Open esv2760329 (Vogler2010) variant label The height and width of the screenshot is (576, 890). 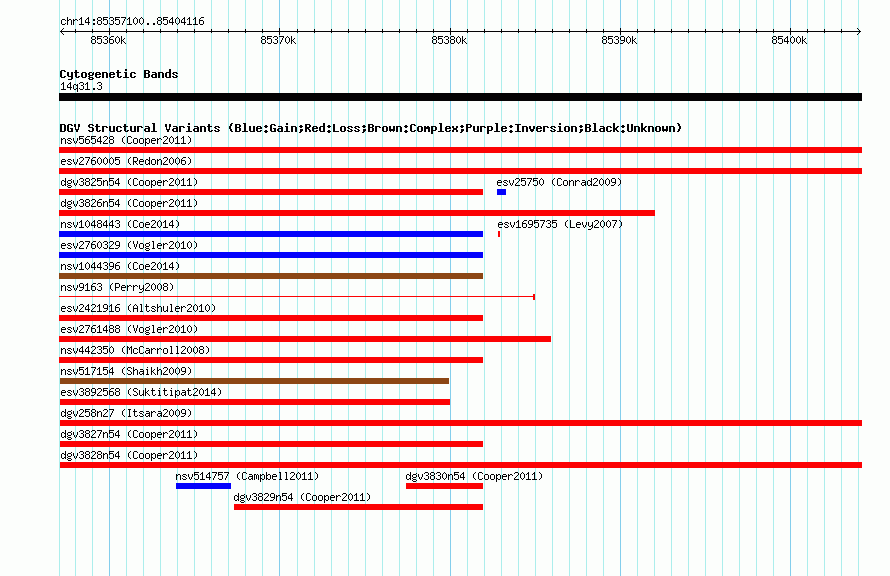point(129,245)
